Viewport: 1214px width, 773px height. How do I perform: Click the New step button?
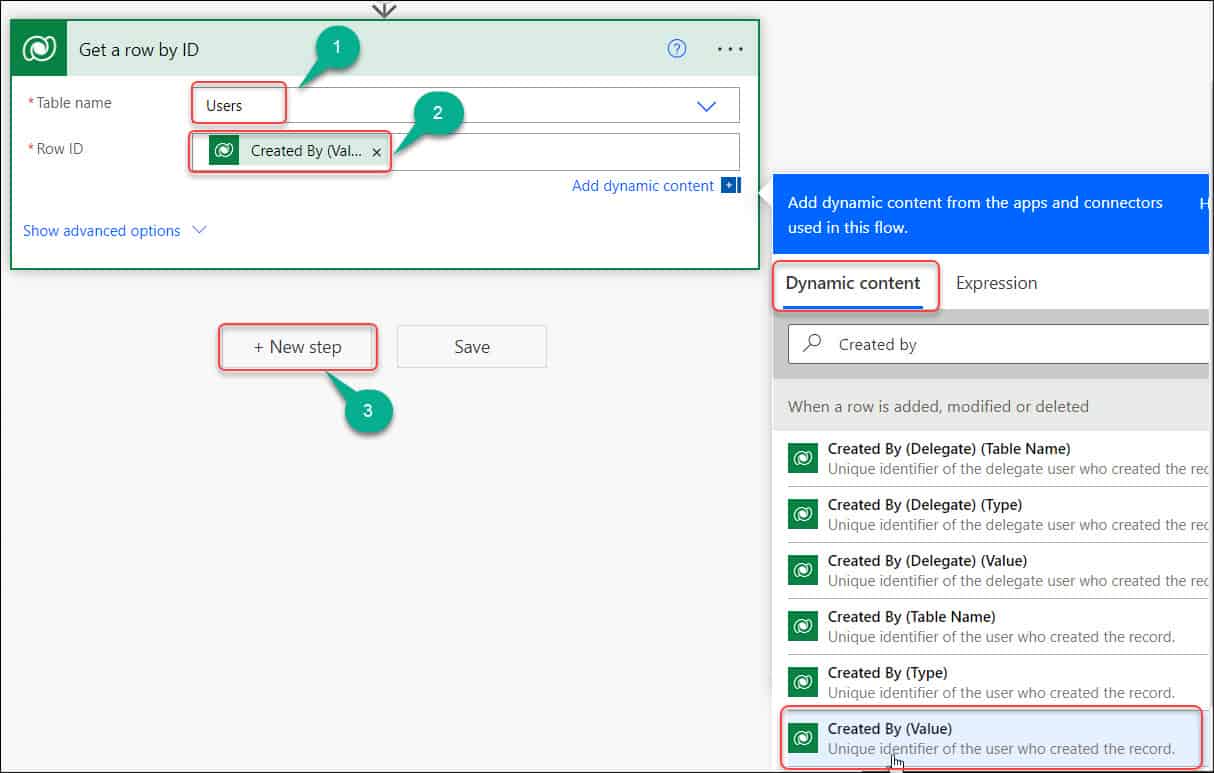click(x=298, y=347)
